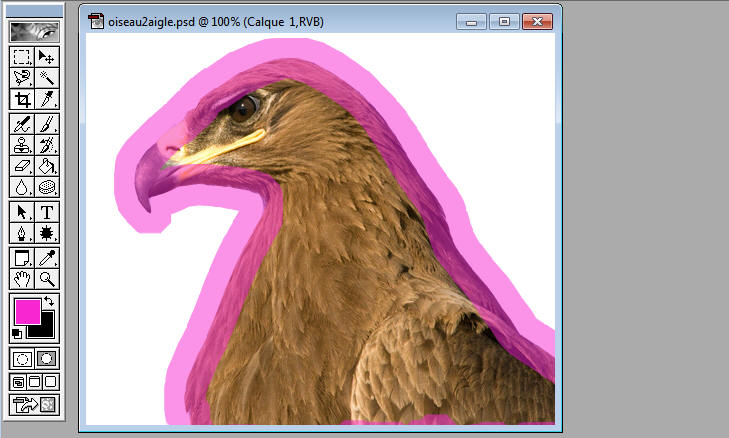
Task: Pick the Magic Wand tool
Action: 46,78
